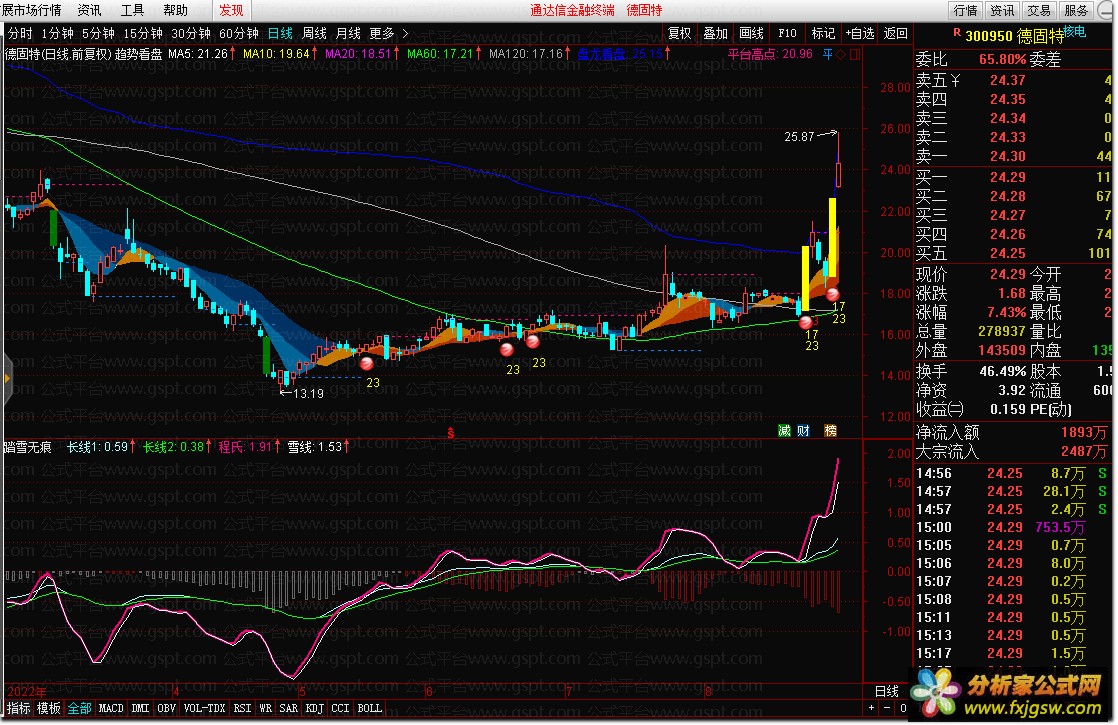Screen dimensions: 1118x725
Task: Click the 返回 back button
Action: 896,34
